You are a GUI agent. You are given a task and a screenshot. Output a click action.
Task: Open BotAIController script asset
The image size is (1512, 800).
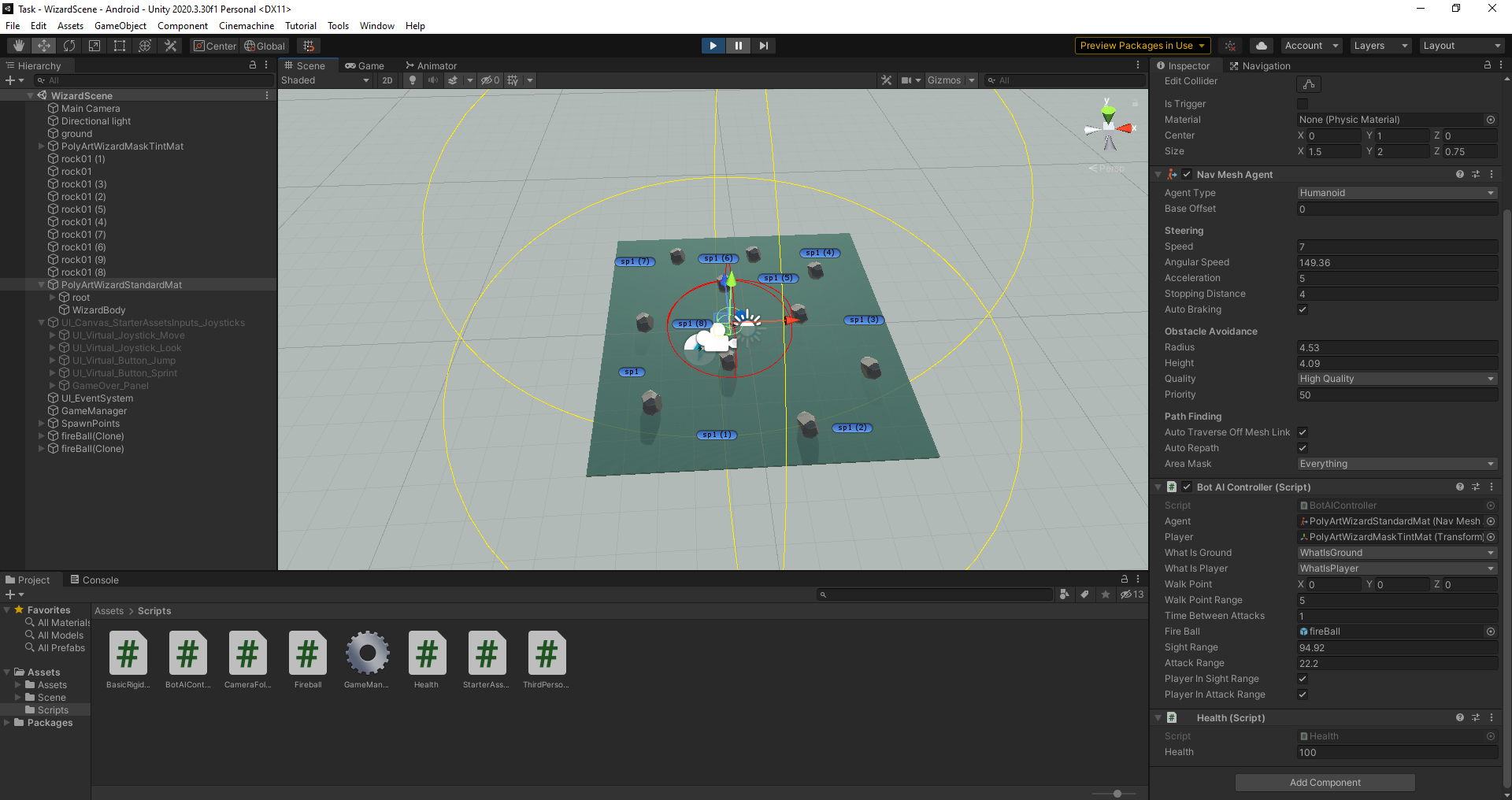click(x=188, y=660)
